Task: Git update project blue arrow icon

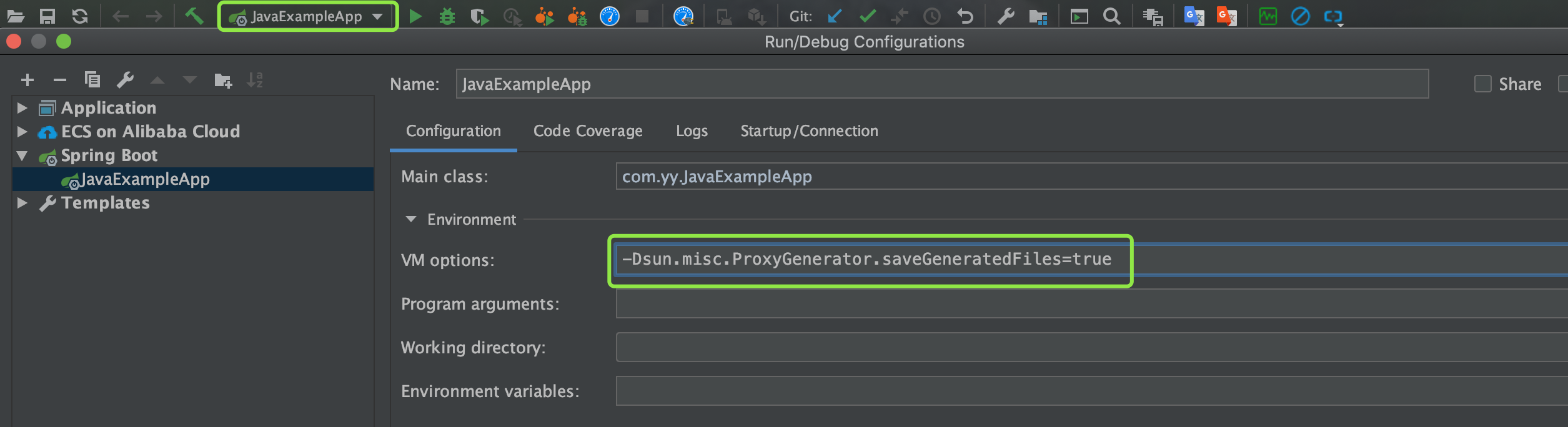Action: click(835, 16)
